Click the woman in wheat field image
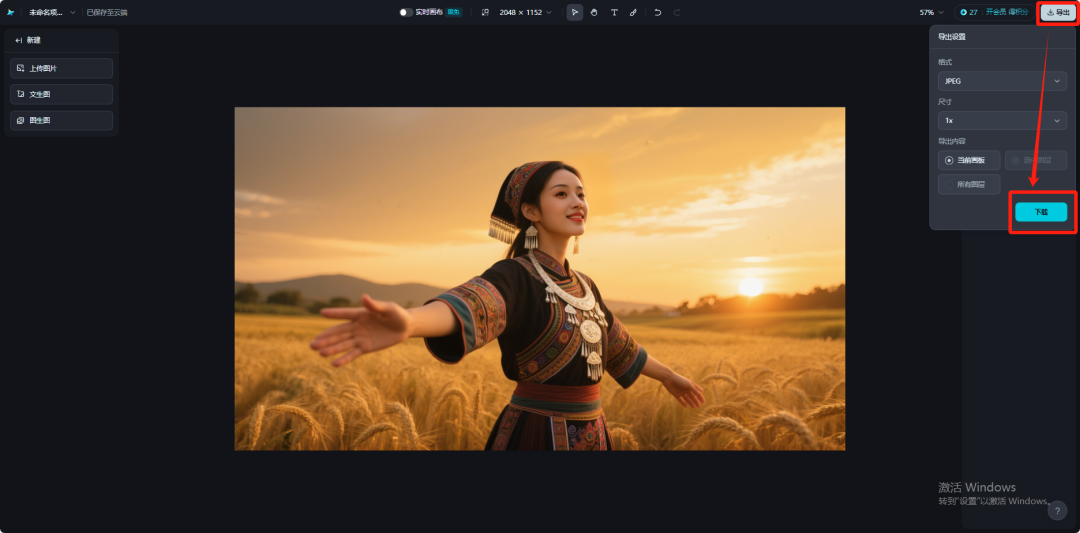The height and width of the screenshot is (533, 1080). click(x=539, y=278)
